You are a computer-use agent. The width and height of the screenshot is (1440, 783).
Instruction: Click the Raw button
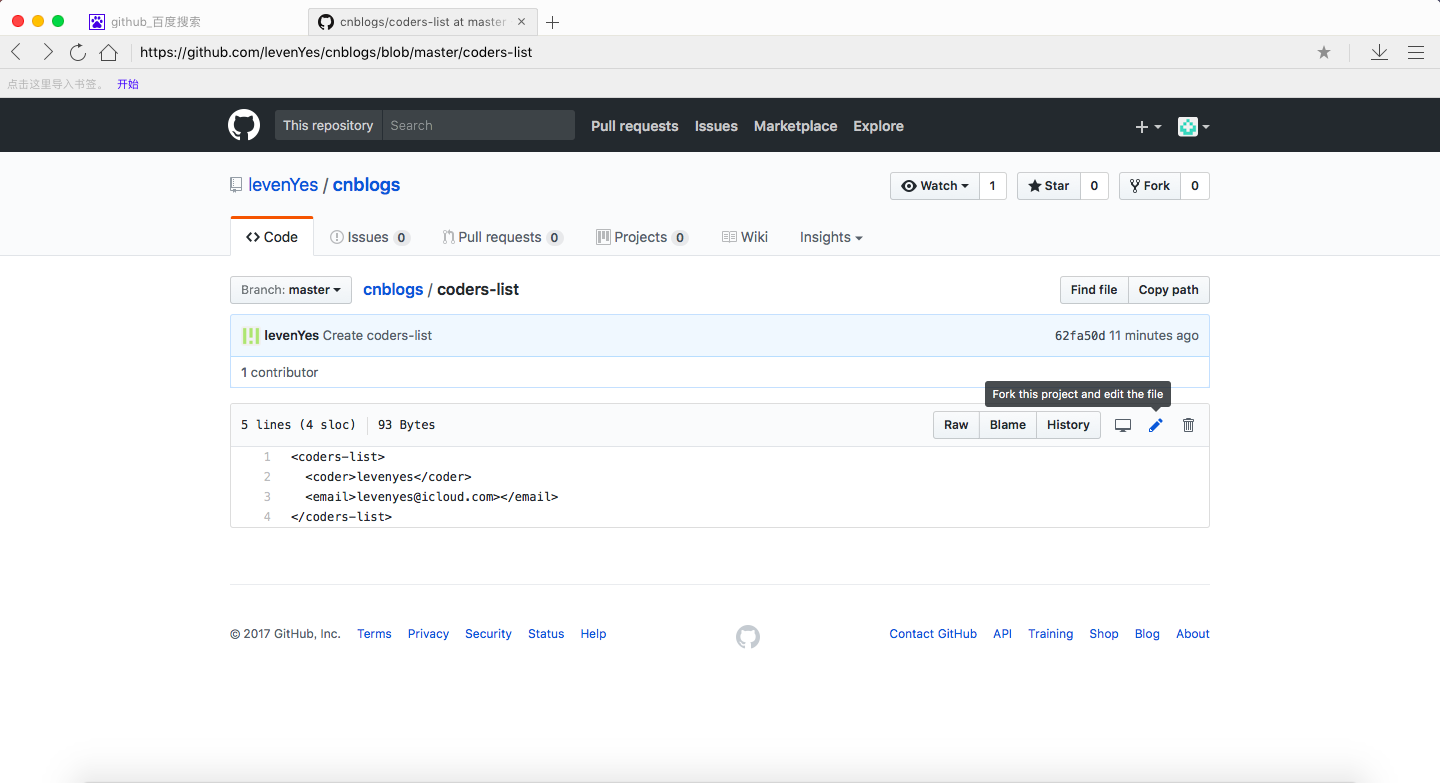[956, 425]
